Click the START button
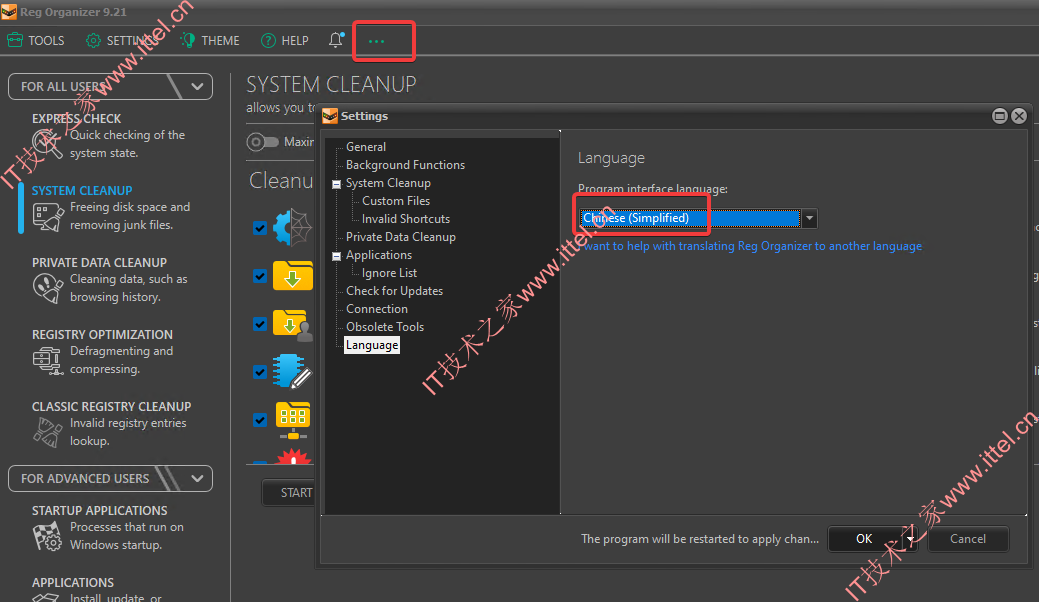The height and width of the screenshot is (602, 1039). click(288, 493)
